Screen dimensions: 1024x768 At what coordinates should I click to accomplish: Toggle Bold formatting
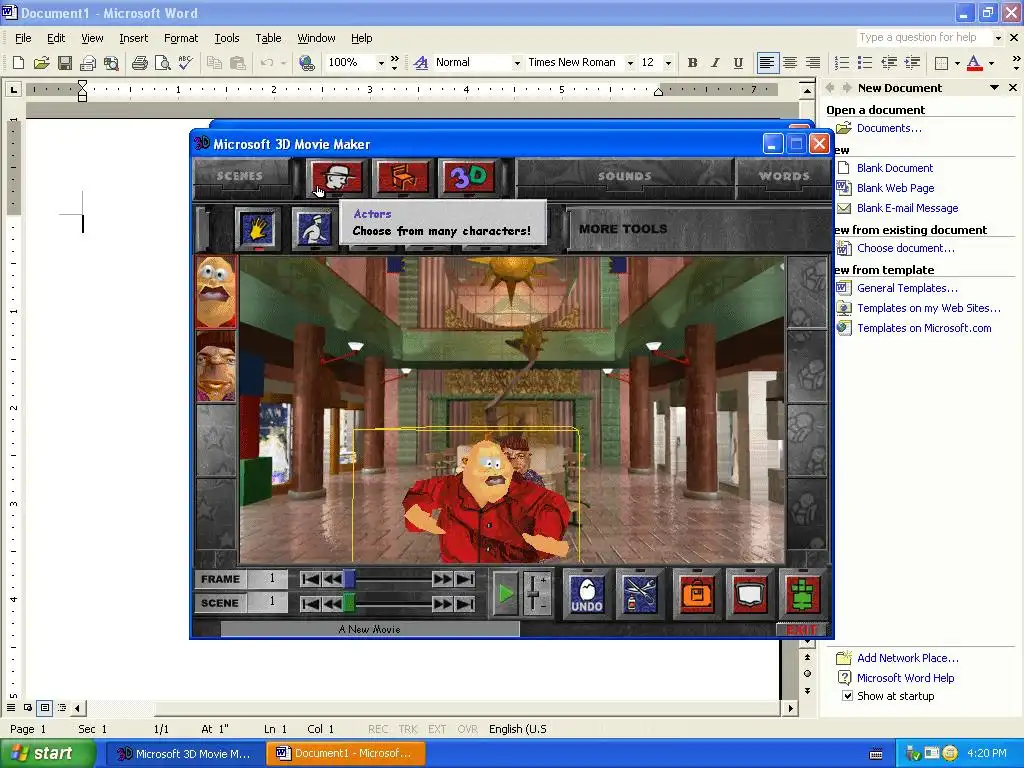(692, 63)
